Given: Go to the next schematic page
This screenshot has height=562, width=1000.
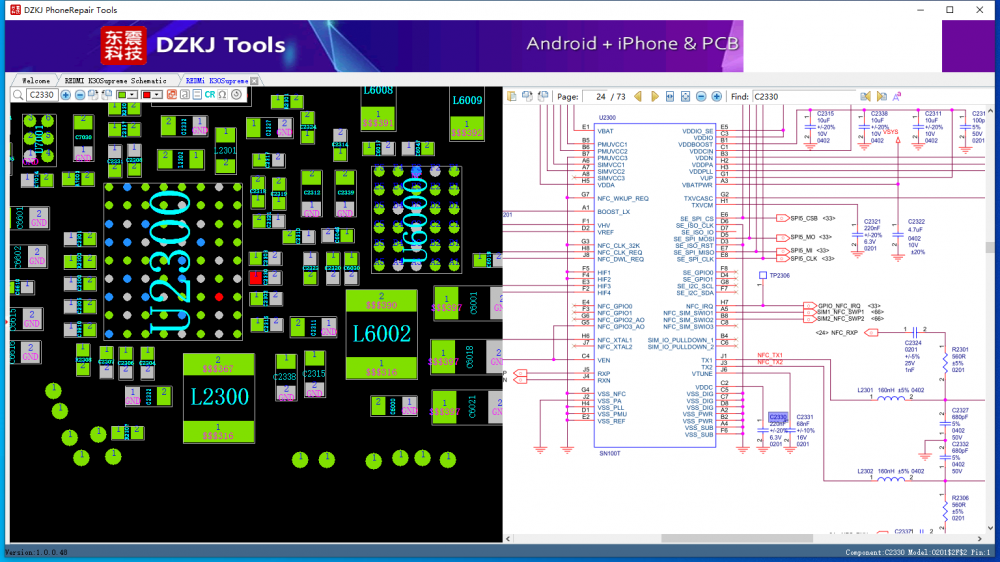Looking at the screenshot, I should tap(655, 96).
